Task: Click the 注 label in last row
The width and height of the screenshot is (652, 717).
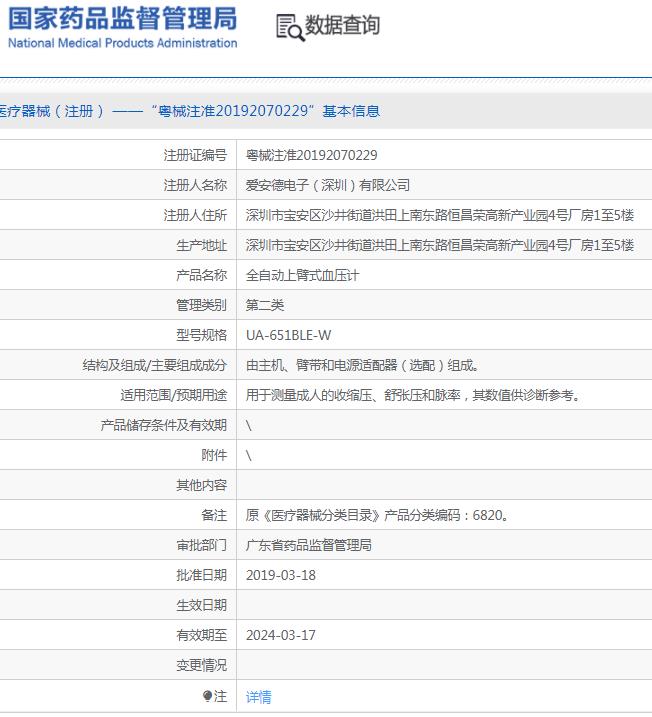Action: [220, 696]
